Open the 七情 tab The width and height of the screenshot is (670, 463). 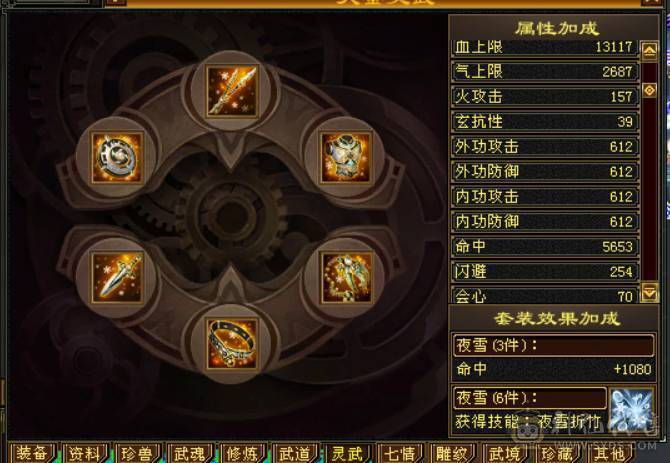point(400,454)
